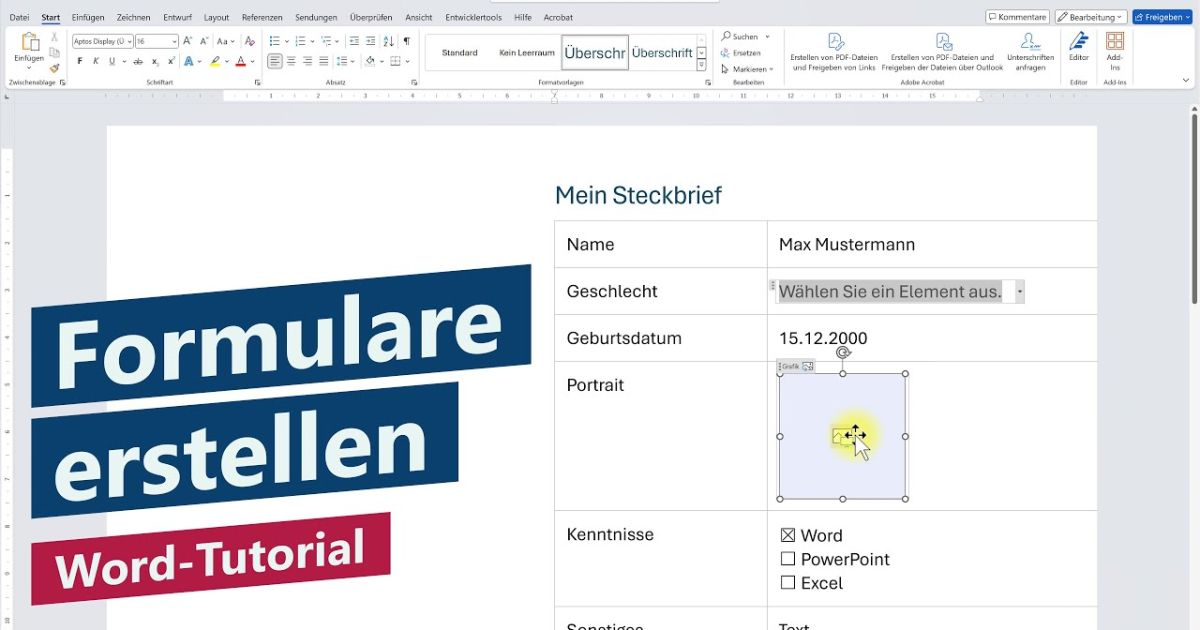
Task: Select the strikethrough formatting icon
Action: [x=138, y=61]
